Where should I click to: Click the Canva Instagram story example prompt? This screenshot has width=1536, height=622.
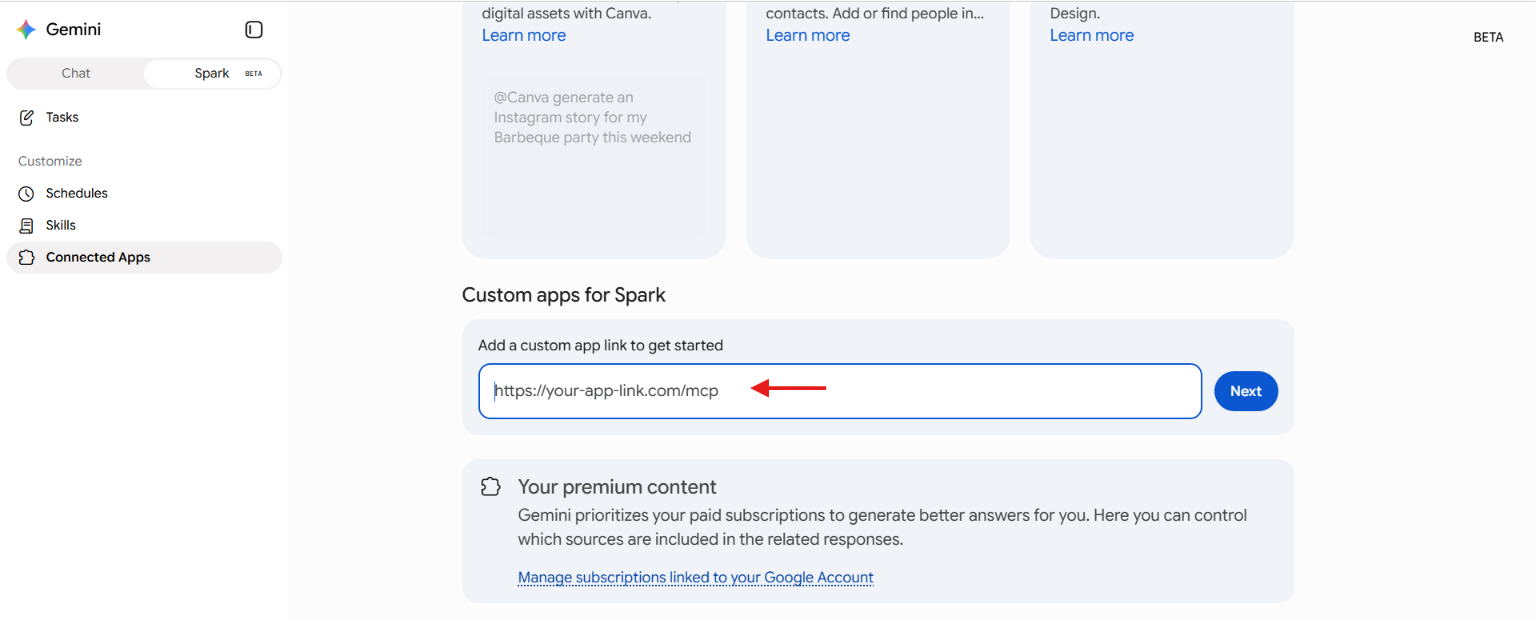(x=594, y=157)
